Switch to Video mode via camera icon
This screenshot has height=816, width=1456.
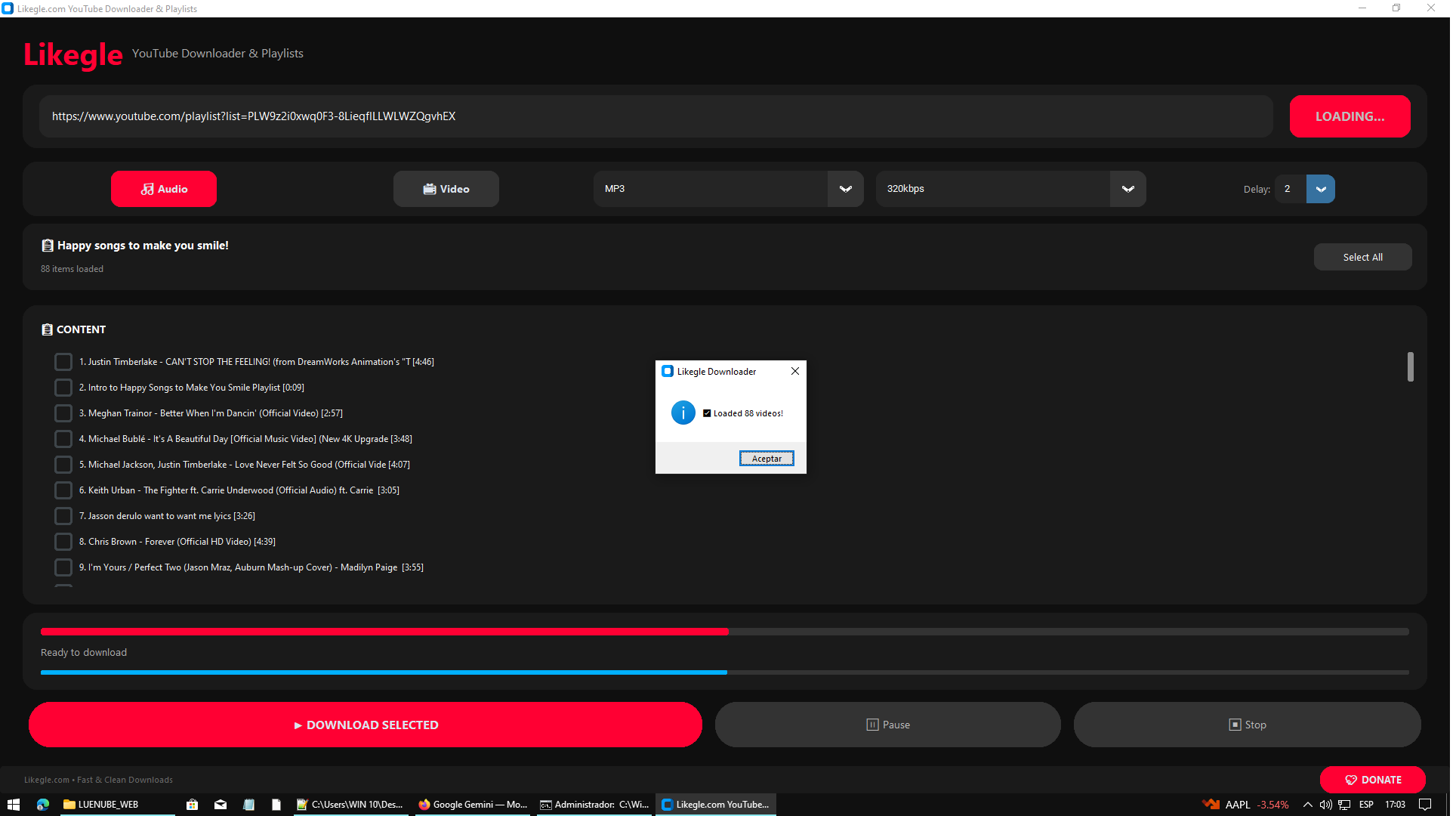(x=430, y=189)
